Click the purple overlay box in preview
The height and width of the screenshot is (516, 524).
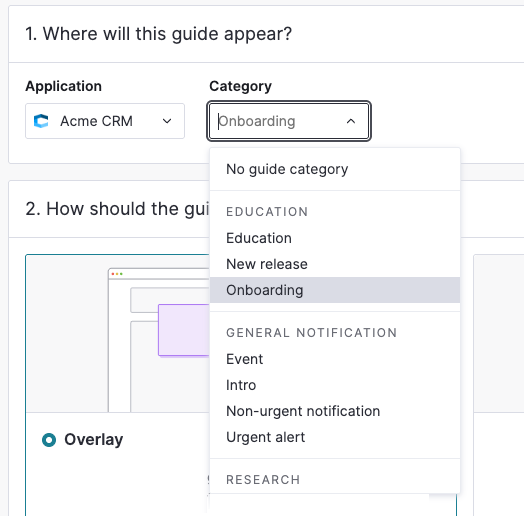click(x=184, y=330)
